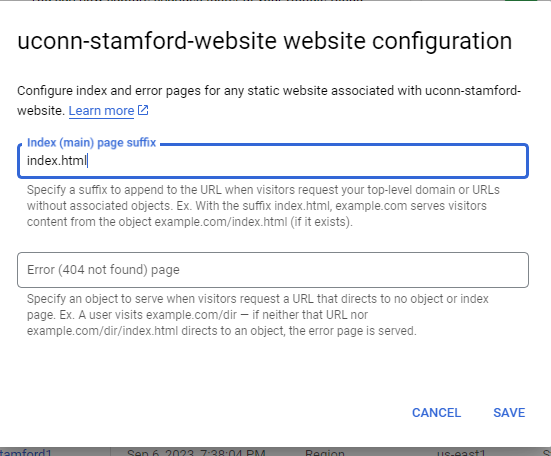This screenshot has width=551, height=456.
Task: Save the website configuration
Action: pos(509,413)
